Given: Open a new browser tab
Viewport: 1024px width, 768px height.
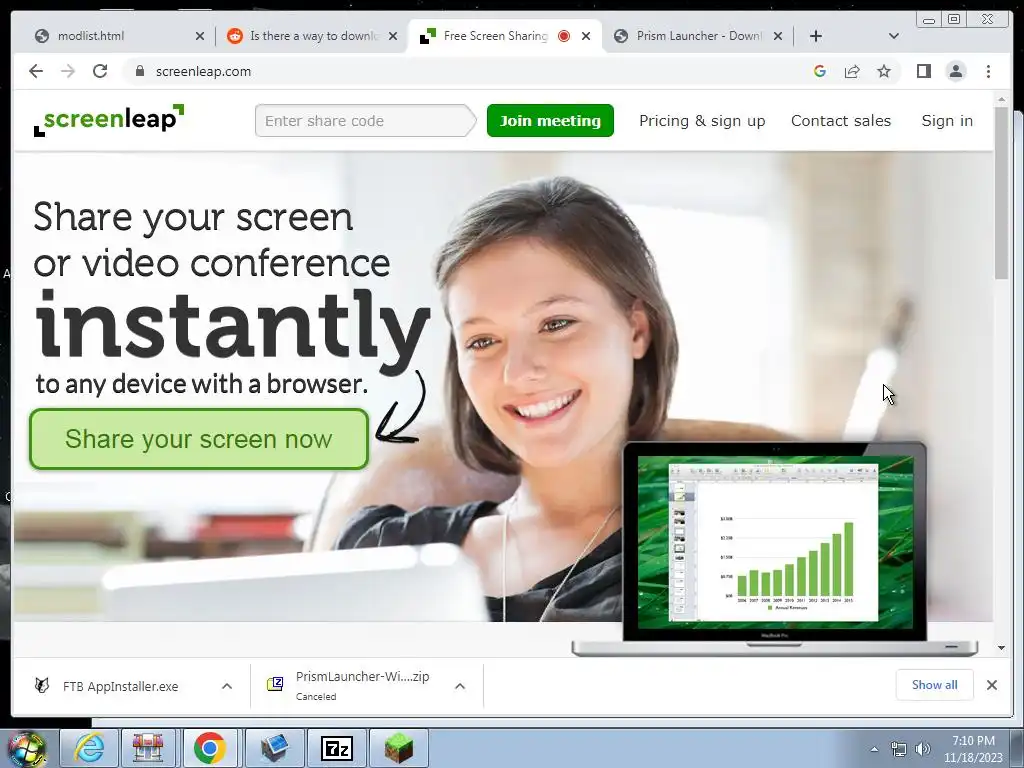Looking at the screenshot, I should click(x=816, y=36).
